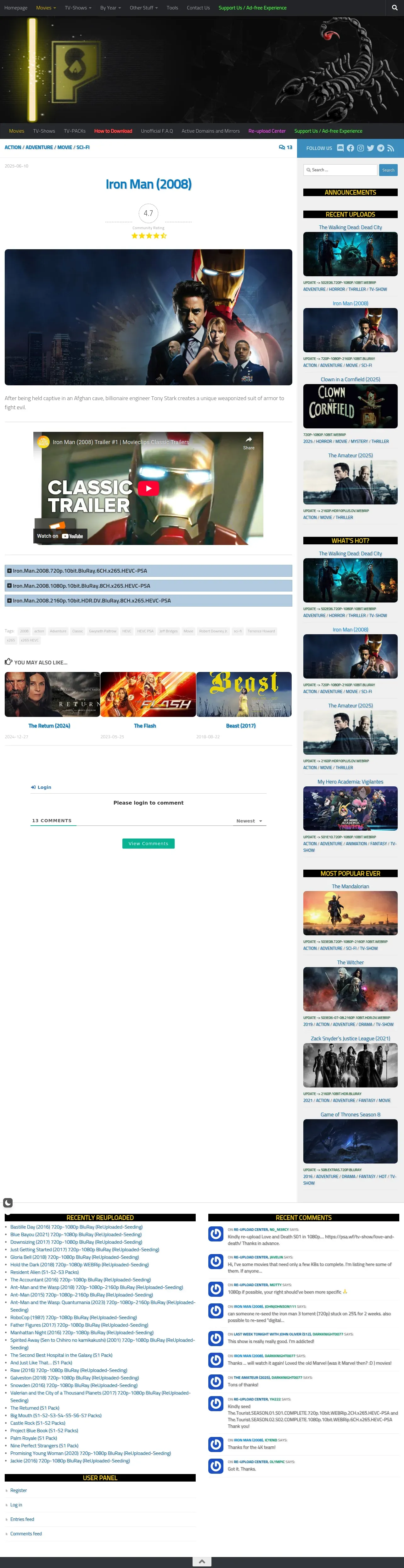Open the By Year dropdown menu
This screenshot has width=404, height=1568.
[110, 8]
